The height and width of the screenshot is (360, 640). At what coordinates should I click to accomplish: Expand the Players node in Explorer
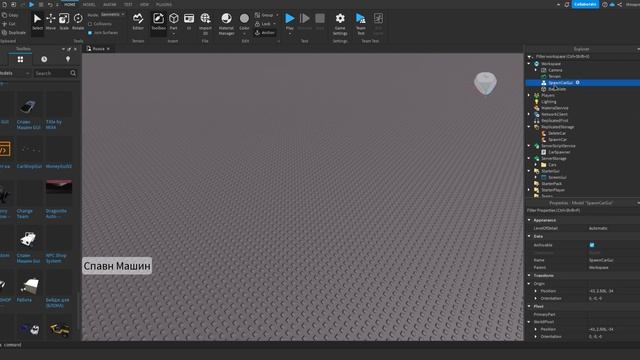pos(529,96)
